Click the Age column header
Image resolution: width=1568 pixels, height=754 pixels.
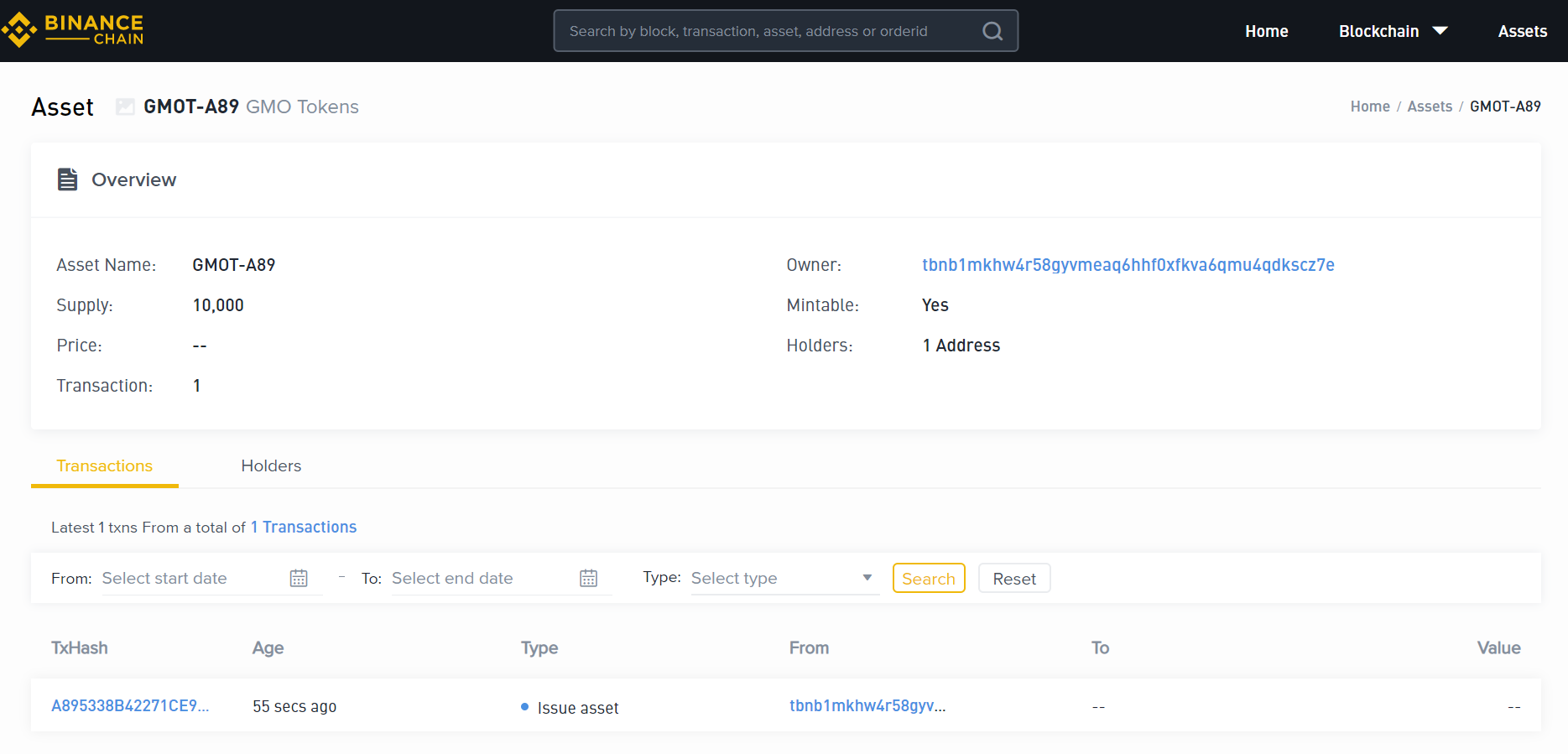268,647
